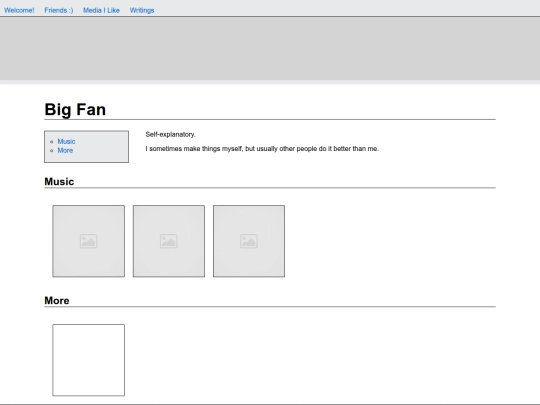540x405 pixels.
Task: Jump to More via the contents box link
Action: tap(65, 150)
